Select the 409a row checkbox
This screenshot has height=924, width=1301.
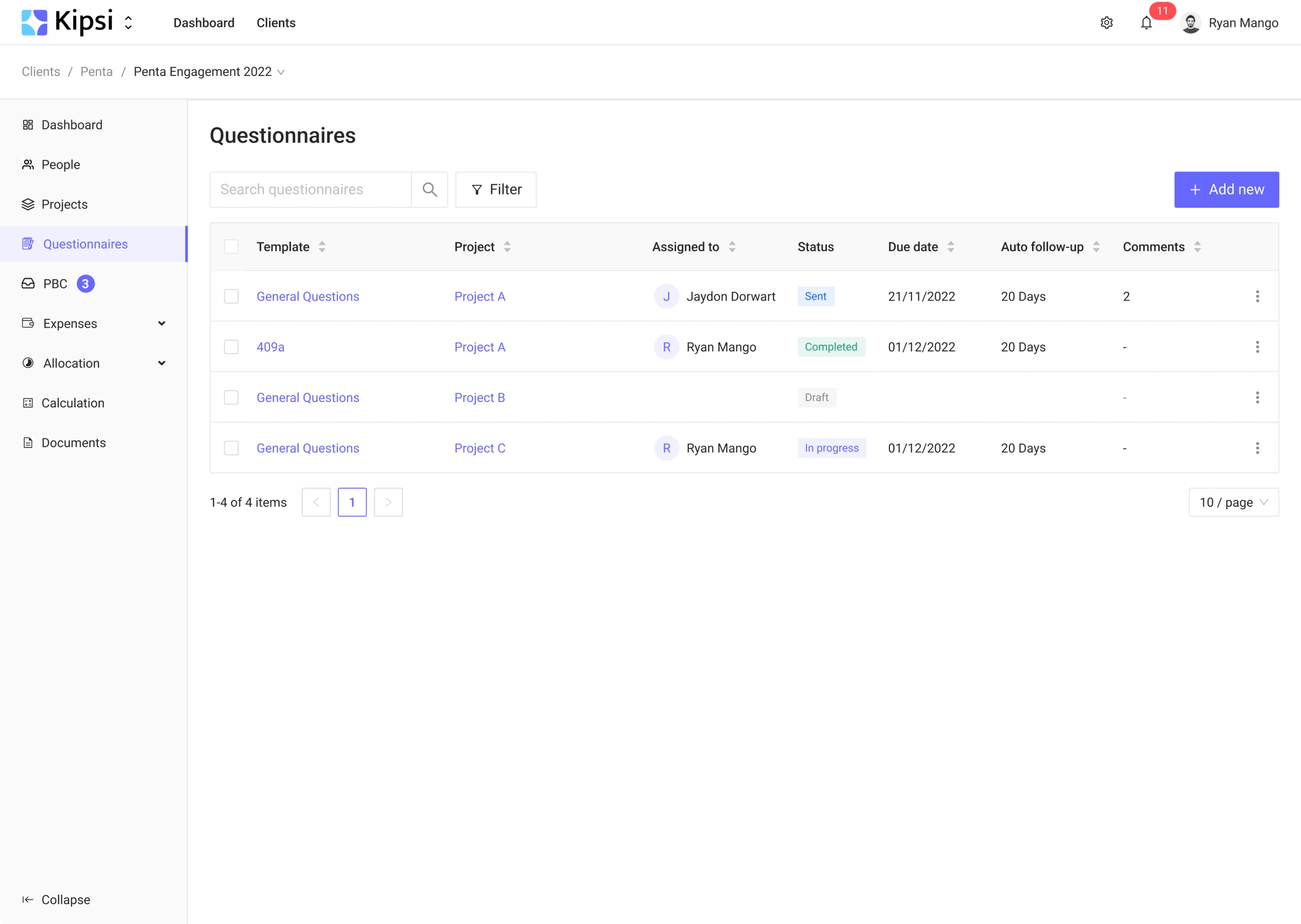tap(232, 347)
